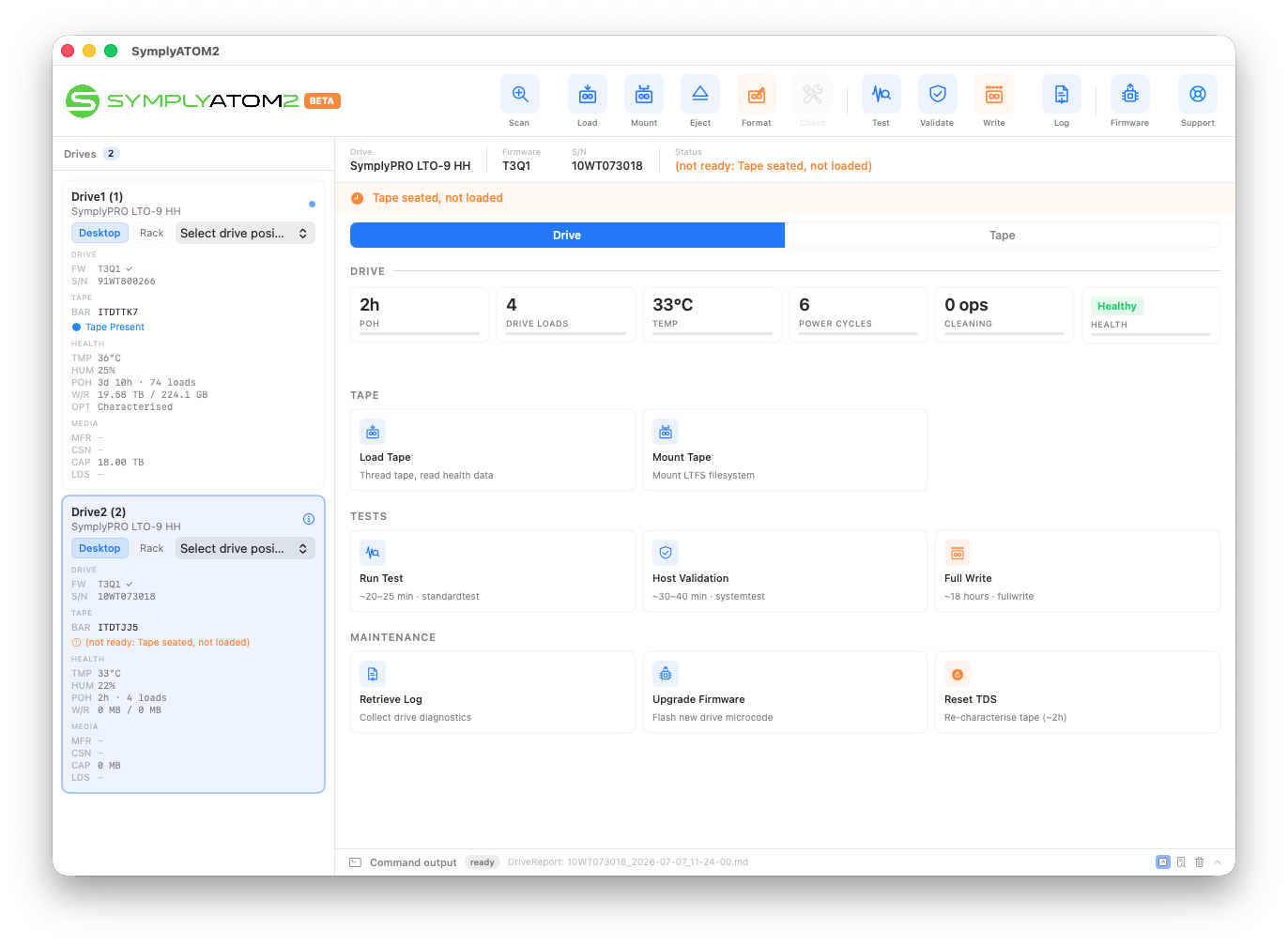Click the Eject toolbar icon
Screen dimensions: 1288x945
pyautogui.click(x=700, y=94)
